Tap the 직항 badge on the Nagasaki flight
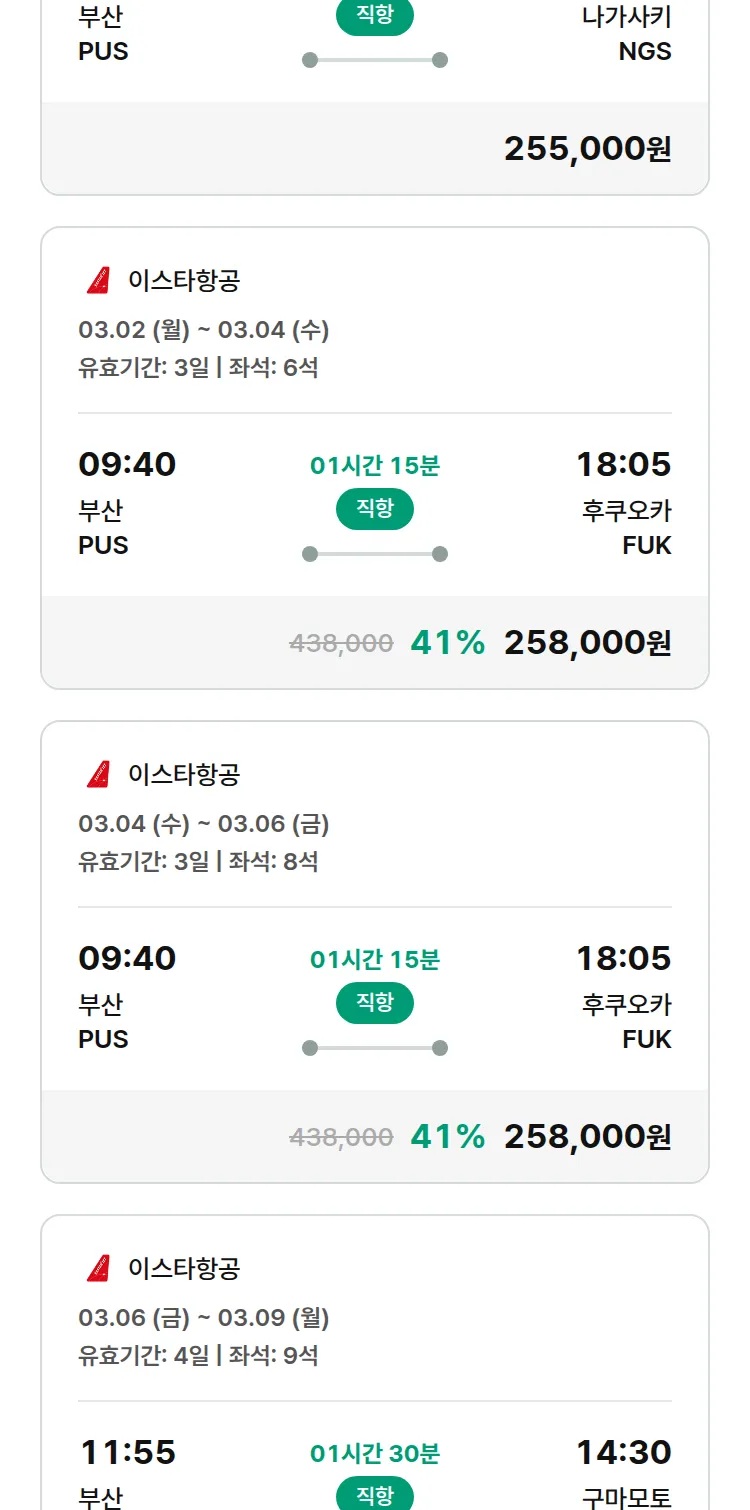750x1510 pixels. [x=375, y=16]
